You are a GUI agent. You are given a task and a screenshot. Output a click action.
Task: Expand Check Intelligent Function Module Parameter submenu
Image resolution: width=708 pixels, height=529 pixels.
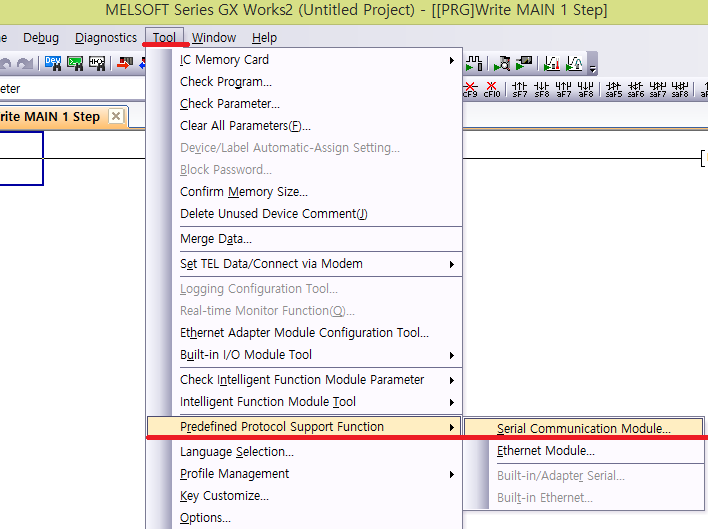click(317, 380)
